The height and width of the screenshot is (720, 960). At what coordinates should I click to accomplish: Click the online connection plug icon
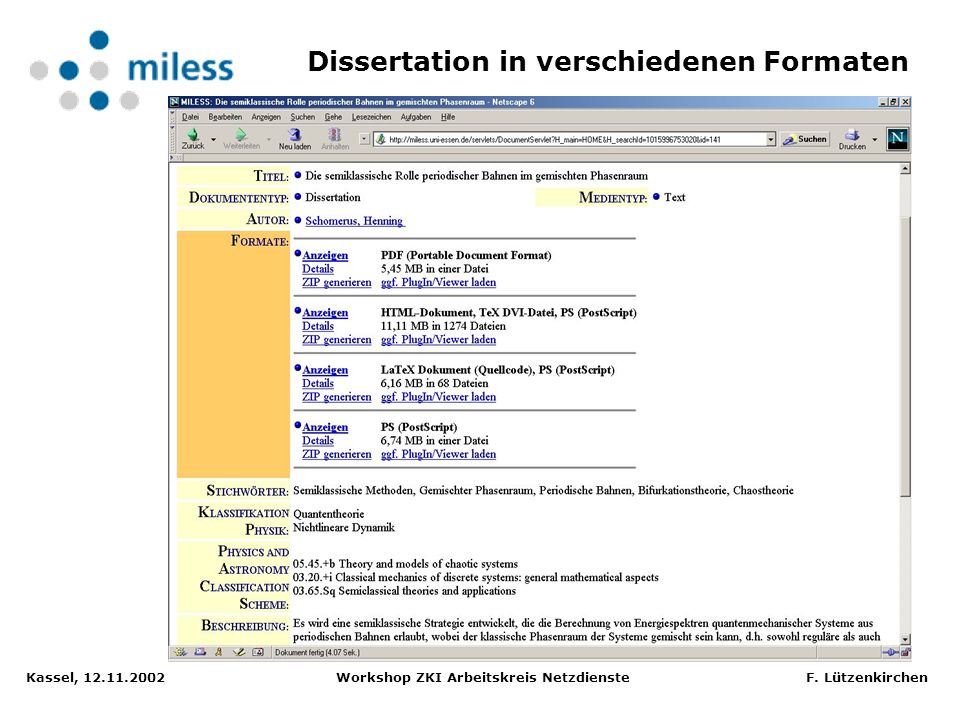[890, 653]
